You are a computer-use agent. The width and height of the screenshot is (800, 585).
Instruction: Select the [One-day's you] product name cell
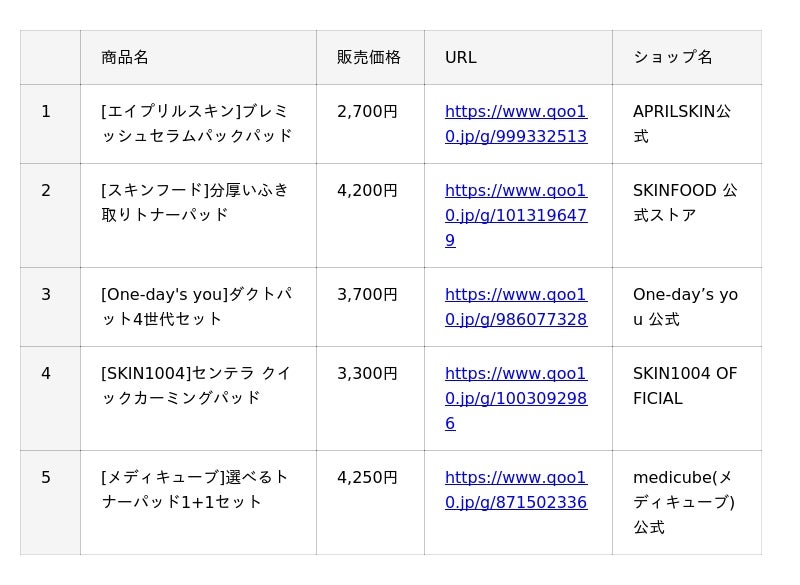[197, 307]
